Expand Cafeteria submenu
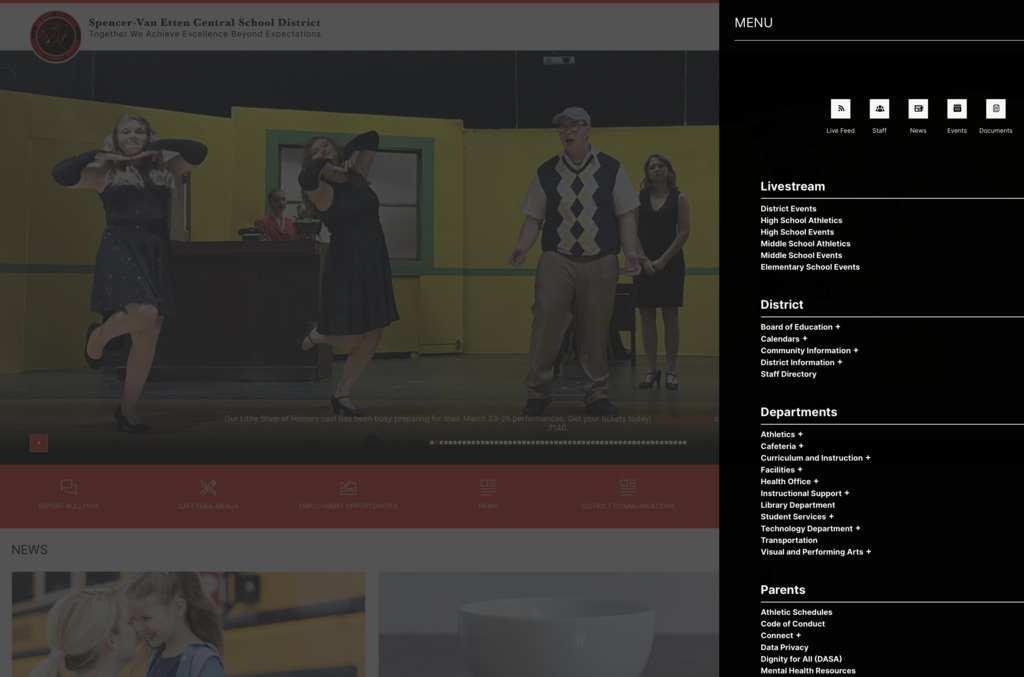 pos(801,446)
